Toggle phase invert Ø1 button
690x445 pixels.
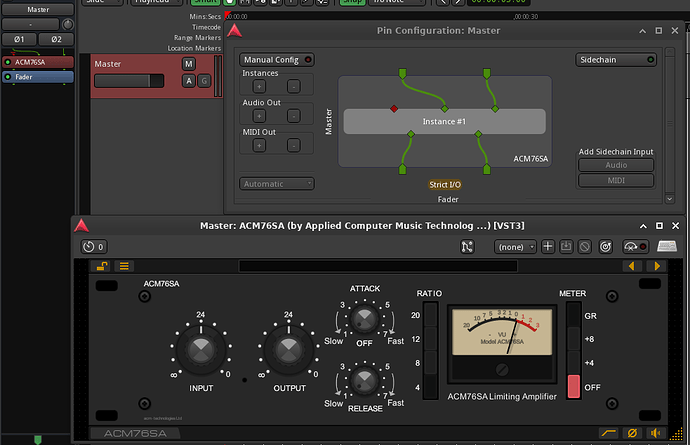[19, 39]
